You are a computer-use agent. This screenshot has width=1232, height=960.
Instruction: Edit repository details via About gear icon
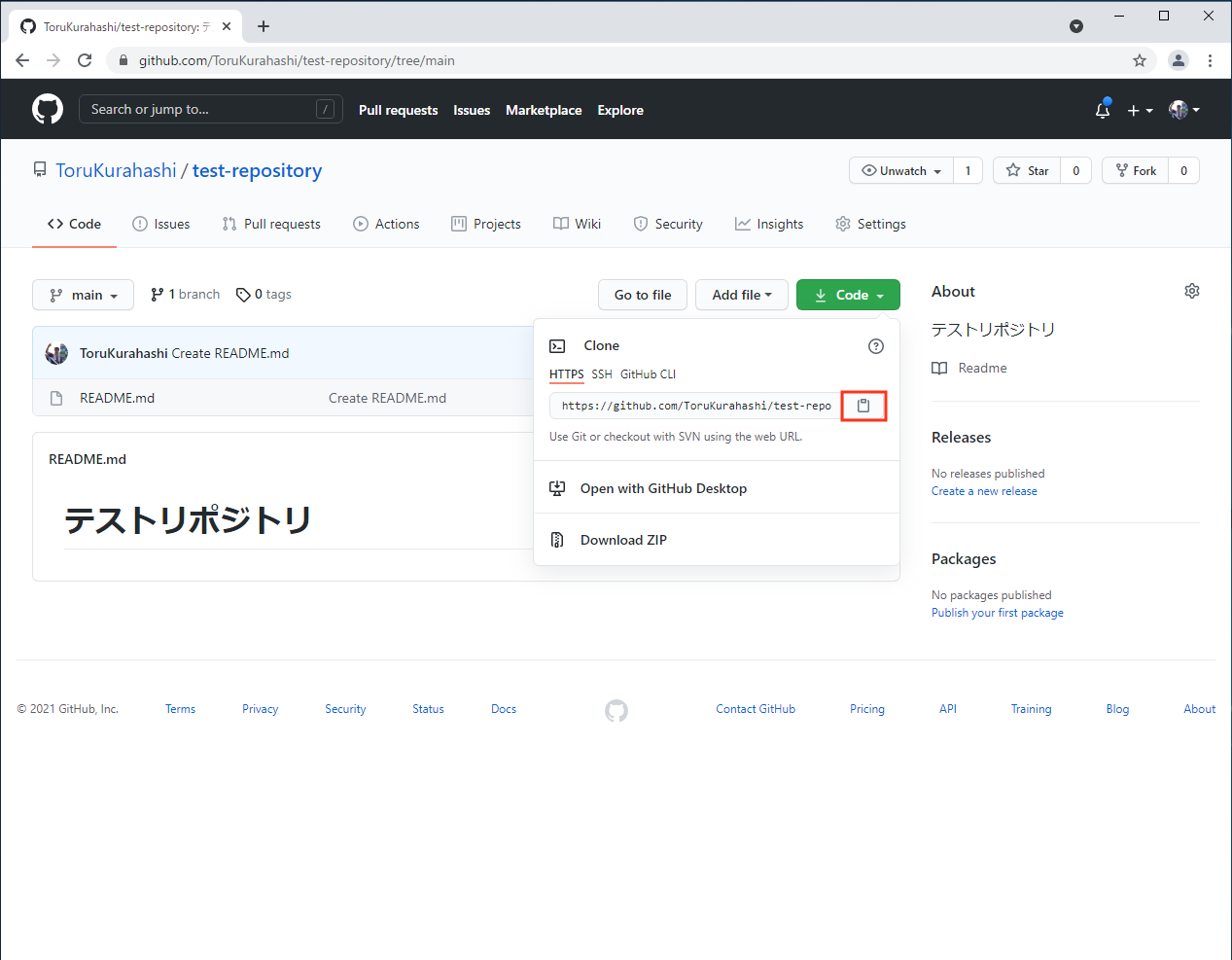tap(1192, 291)
